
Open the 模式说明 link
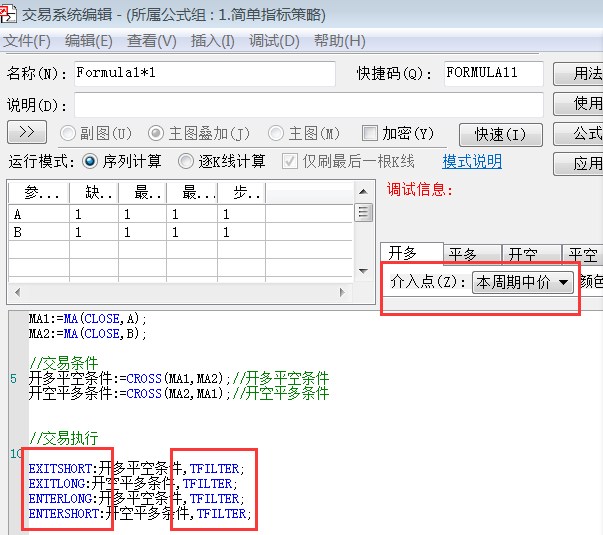point(472,162)
